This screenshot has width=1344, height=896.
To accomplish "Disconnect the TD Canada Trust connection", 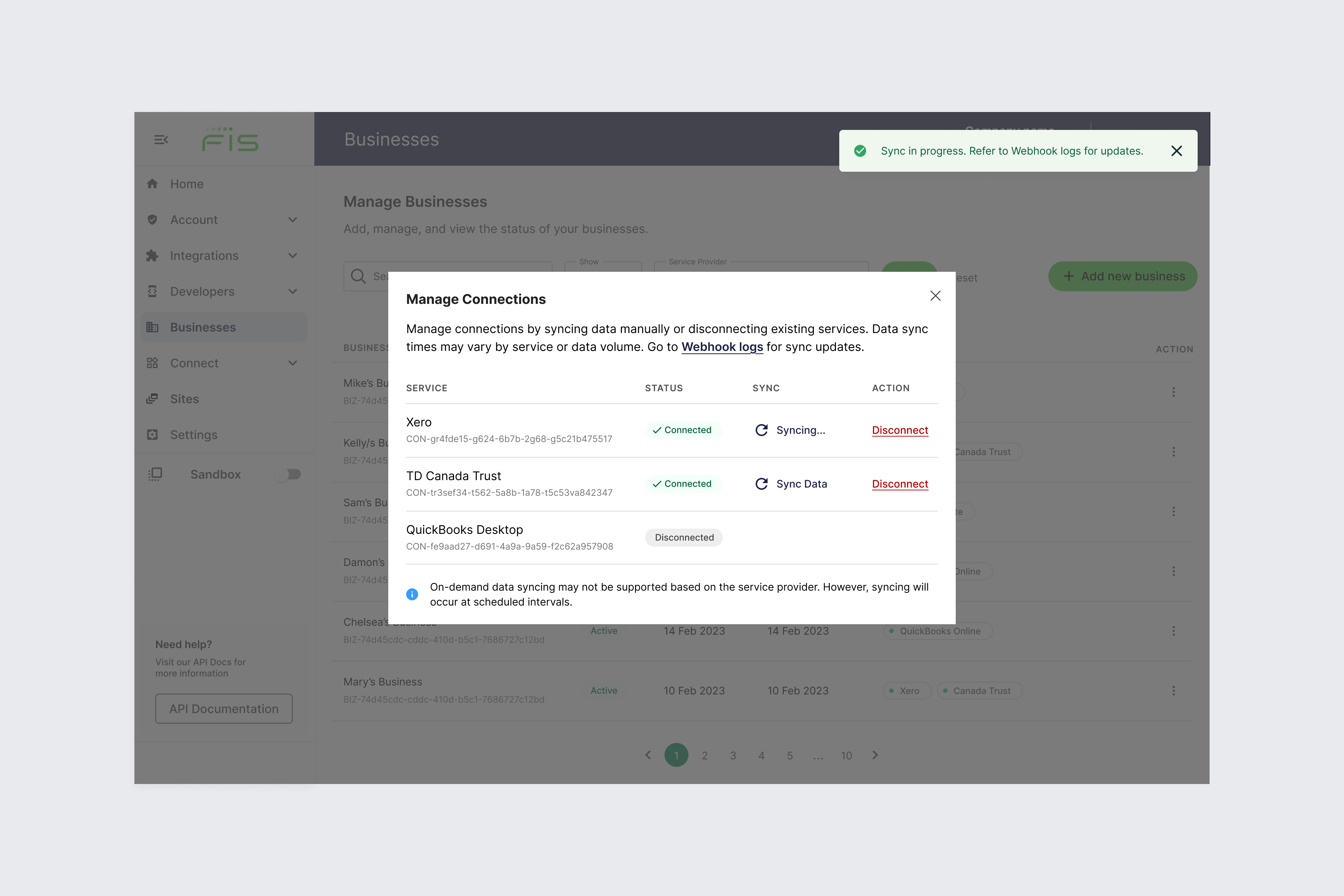I will tap(899, 484).
